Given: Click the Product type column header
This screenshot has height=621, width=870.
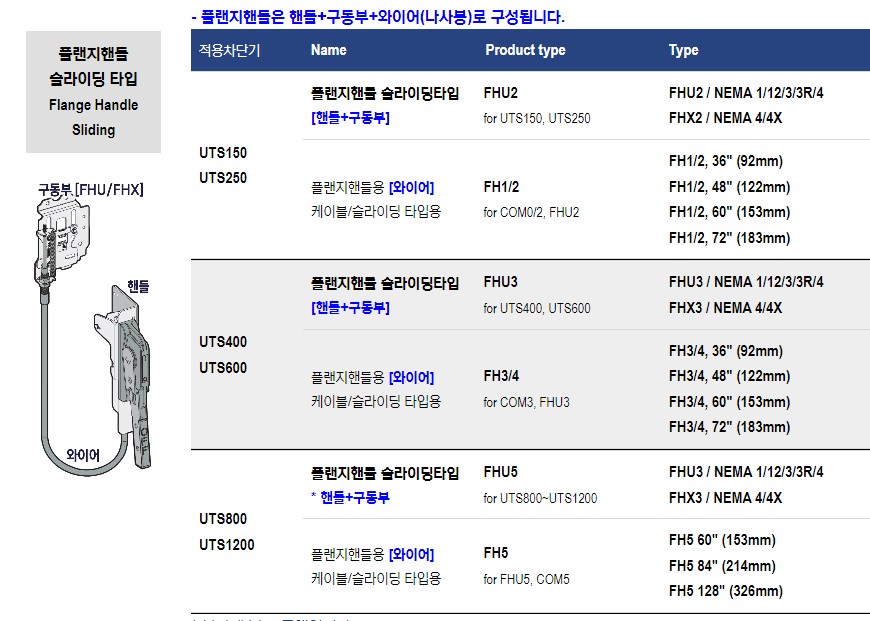Looking at the screenshot, I should tap(525, 50).
